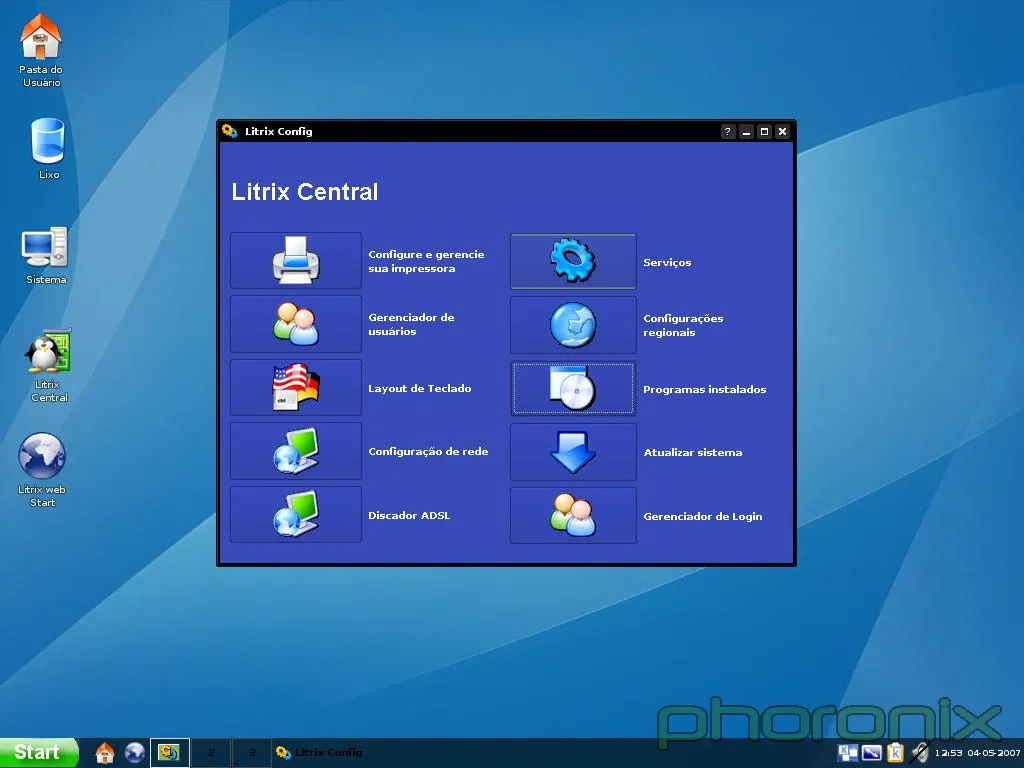Switch to virtual desktop 2
The image size is (1024, 768).
211,753
